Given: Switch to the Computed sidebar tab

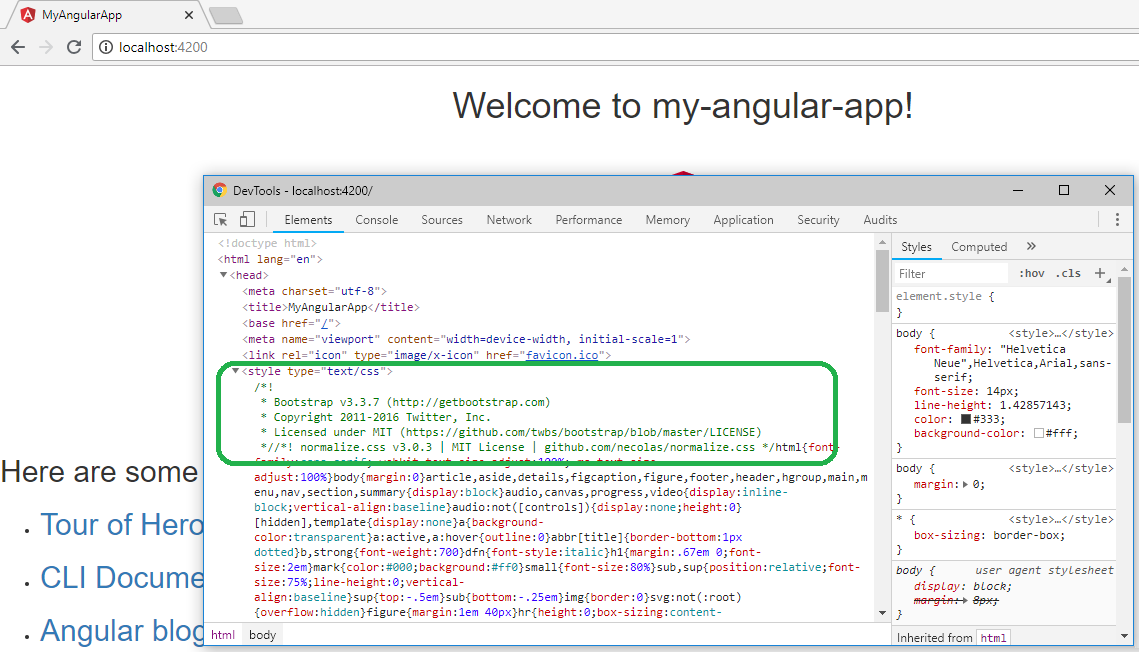Looking at the screenshot, I should (979, 247).
